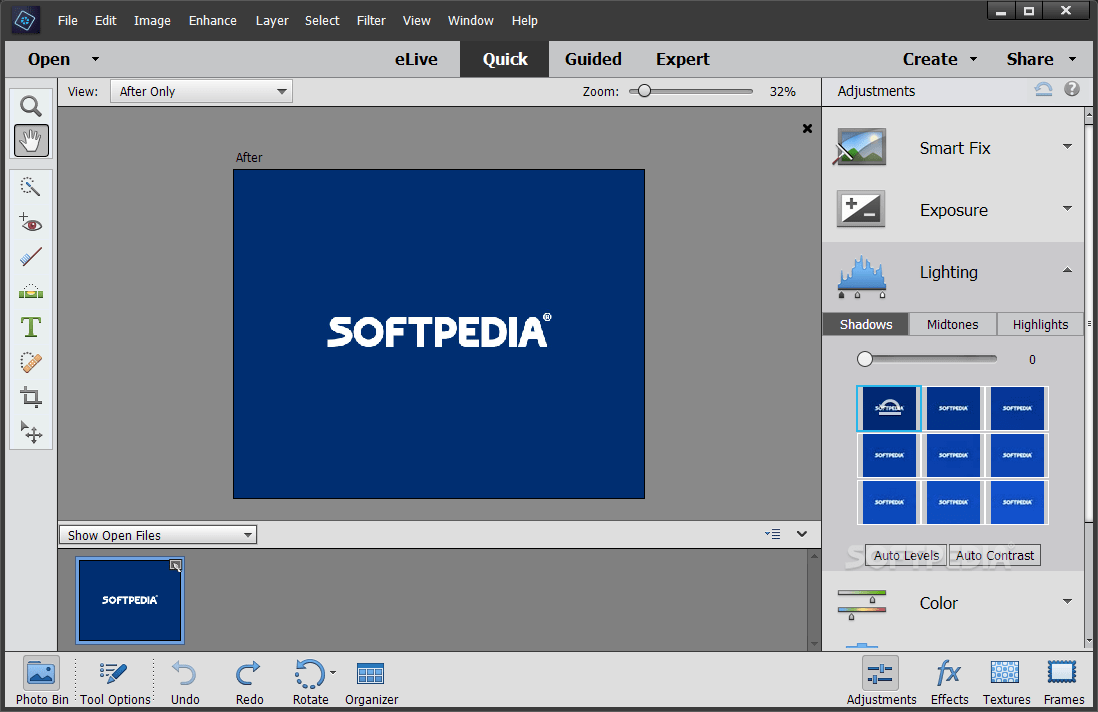The height and width of the screenshot is (712, 1098).
Task: Select the Quick mode tab
Action: [x=505, y=60]
